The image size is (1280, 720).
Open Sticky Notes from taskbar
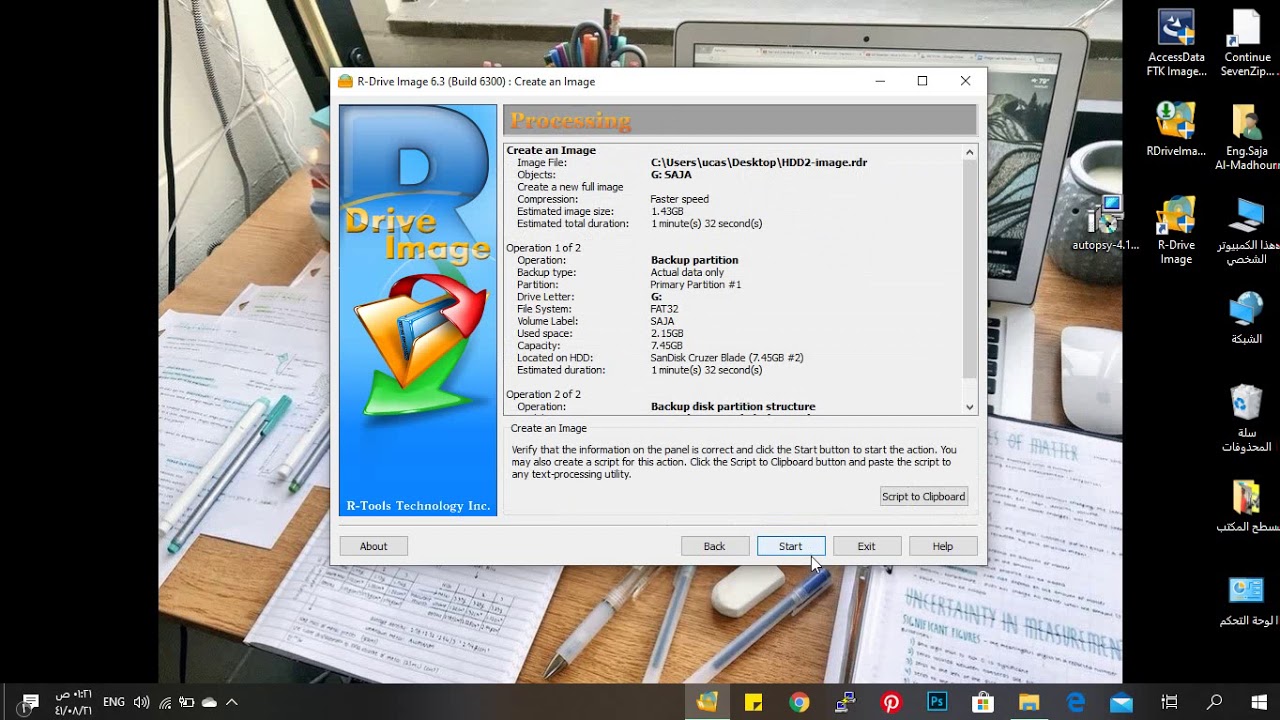coord(753,702)
